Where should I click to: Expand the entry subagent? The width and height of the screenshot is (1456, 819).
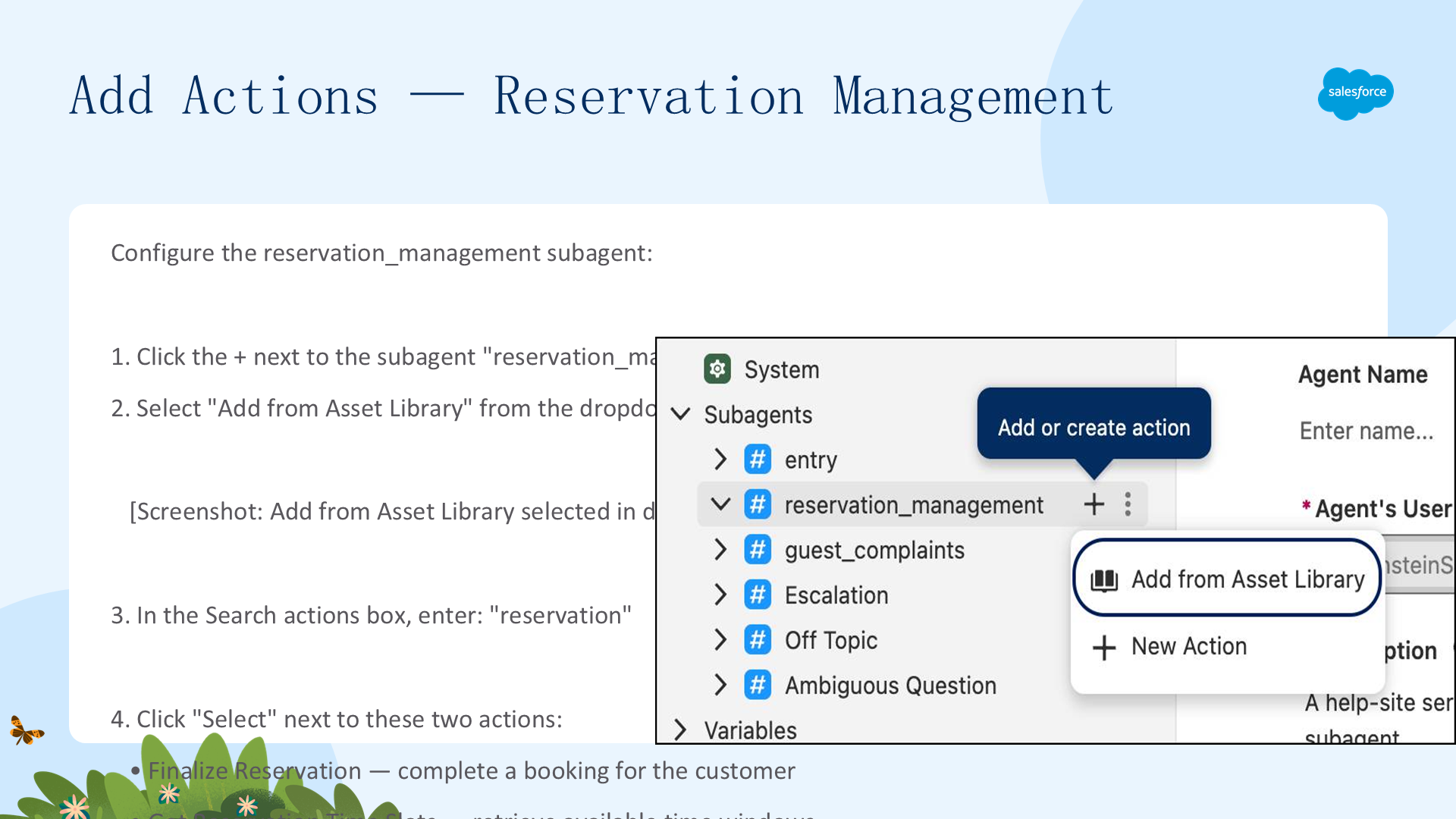tap(720, 460)
